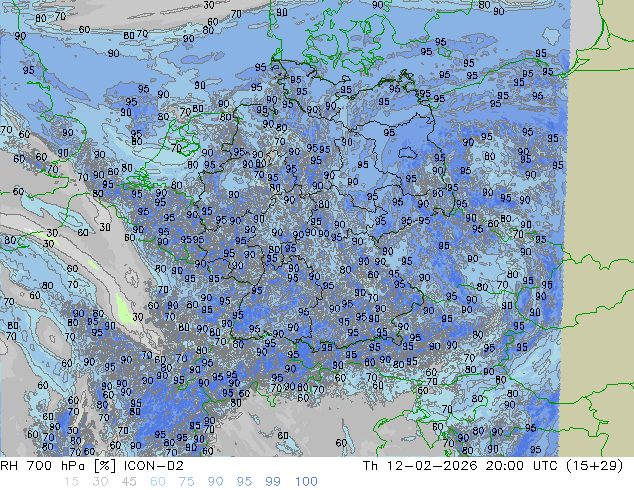Click the 'ICON-D2' model name
Image resolution: width=634 pixels, height=490 pixels.
(x=154, y=466)
